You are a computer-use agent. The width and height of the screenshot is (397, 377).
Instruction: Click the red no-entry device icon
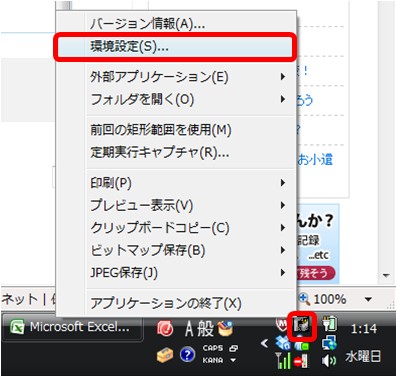(x=301, y=361)
